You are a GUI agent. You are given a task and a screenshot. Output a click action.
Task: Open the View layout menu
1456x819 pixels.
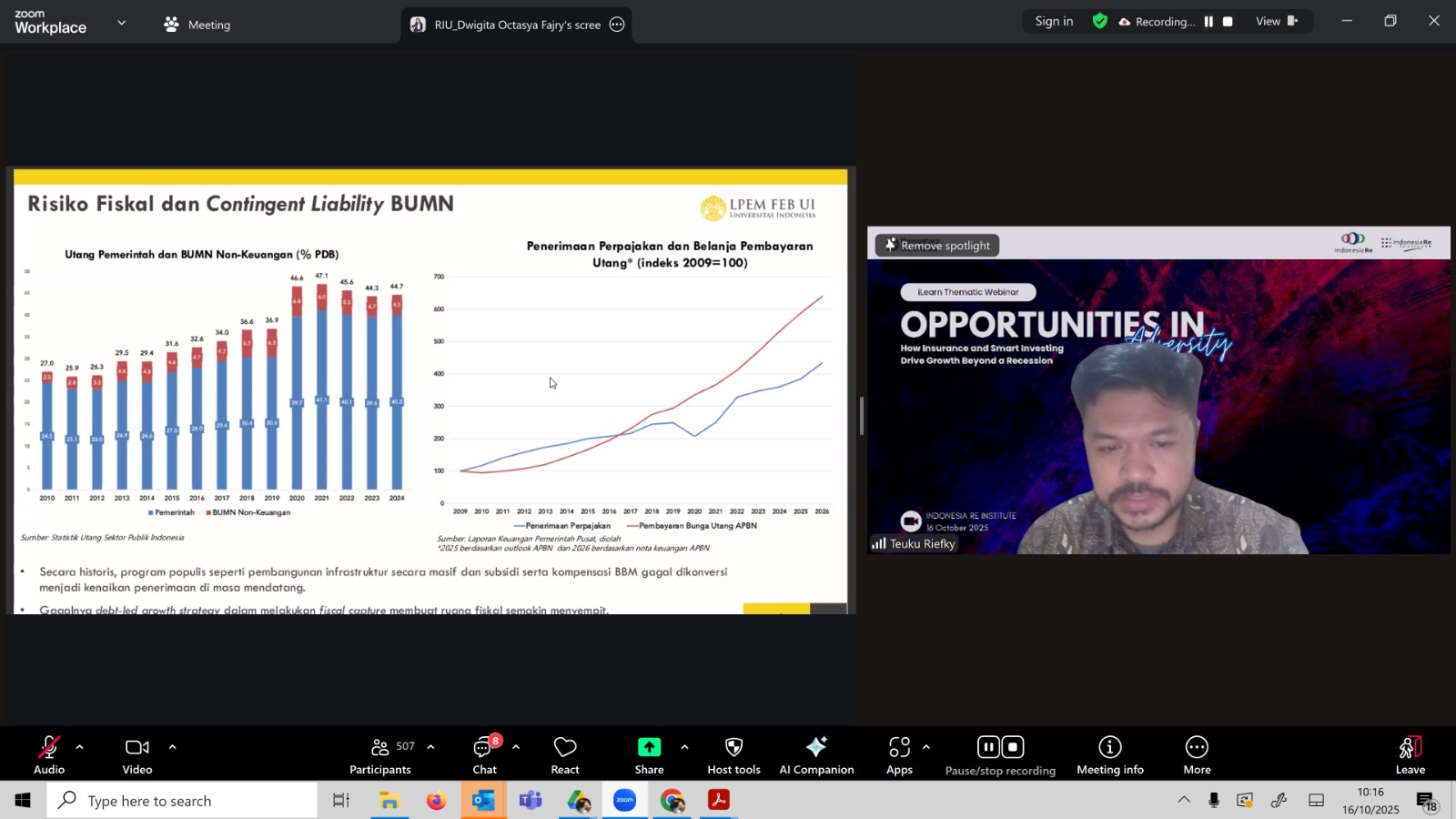[x=1276, y=22]
